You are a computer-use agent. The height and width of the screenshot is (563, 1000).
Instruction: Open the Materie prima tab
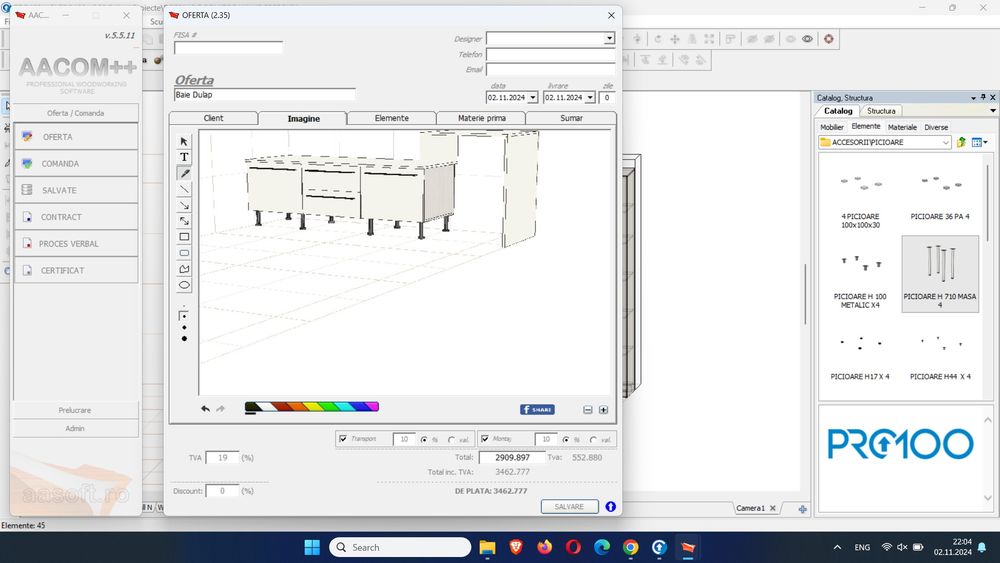481,118
